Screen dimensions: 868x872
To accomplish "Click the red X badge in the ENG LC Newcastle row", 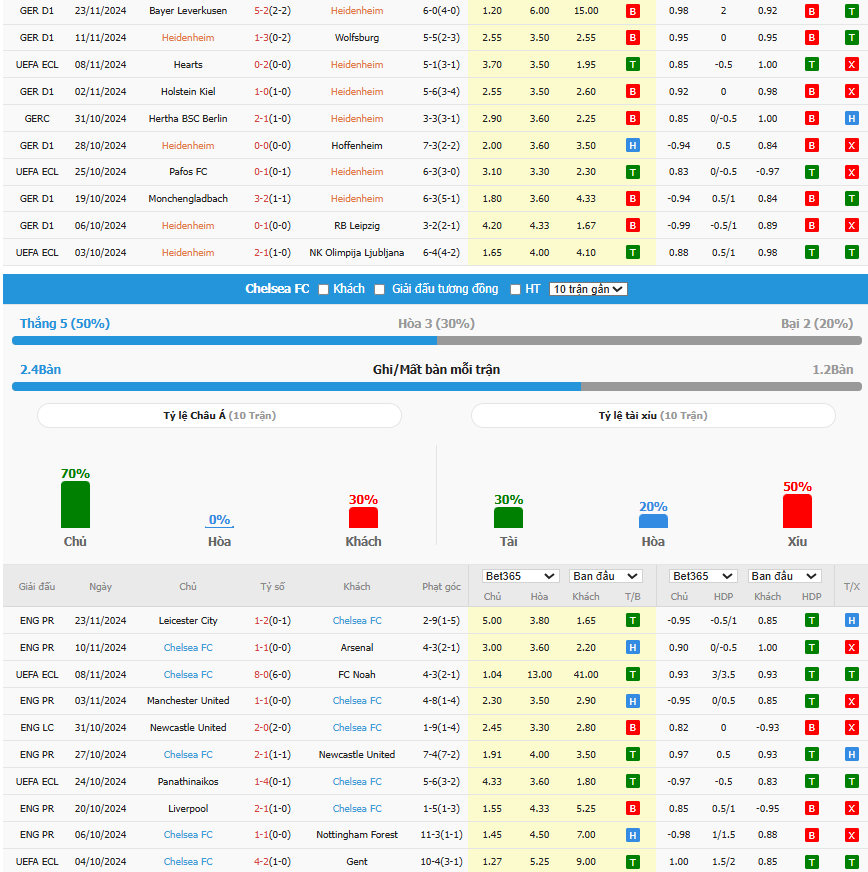I will click(x=851, y=727).
